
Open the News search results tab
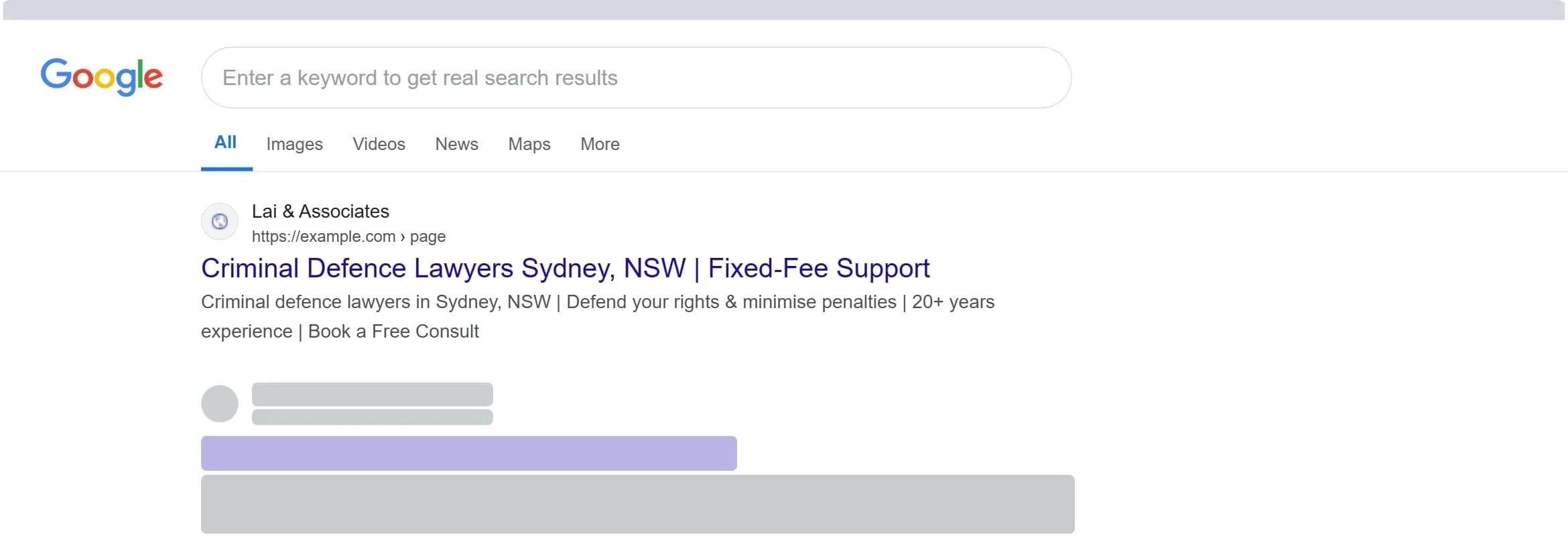click(456, 144)
